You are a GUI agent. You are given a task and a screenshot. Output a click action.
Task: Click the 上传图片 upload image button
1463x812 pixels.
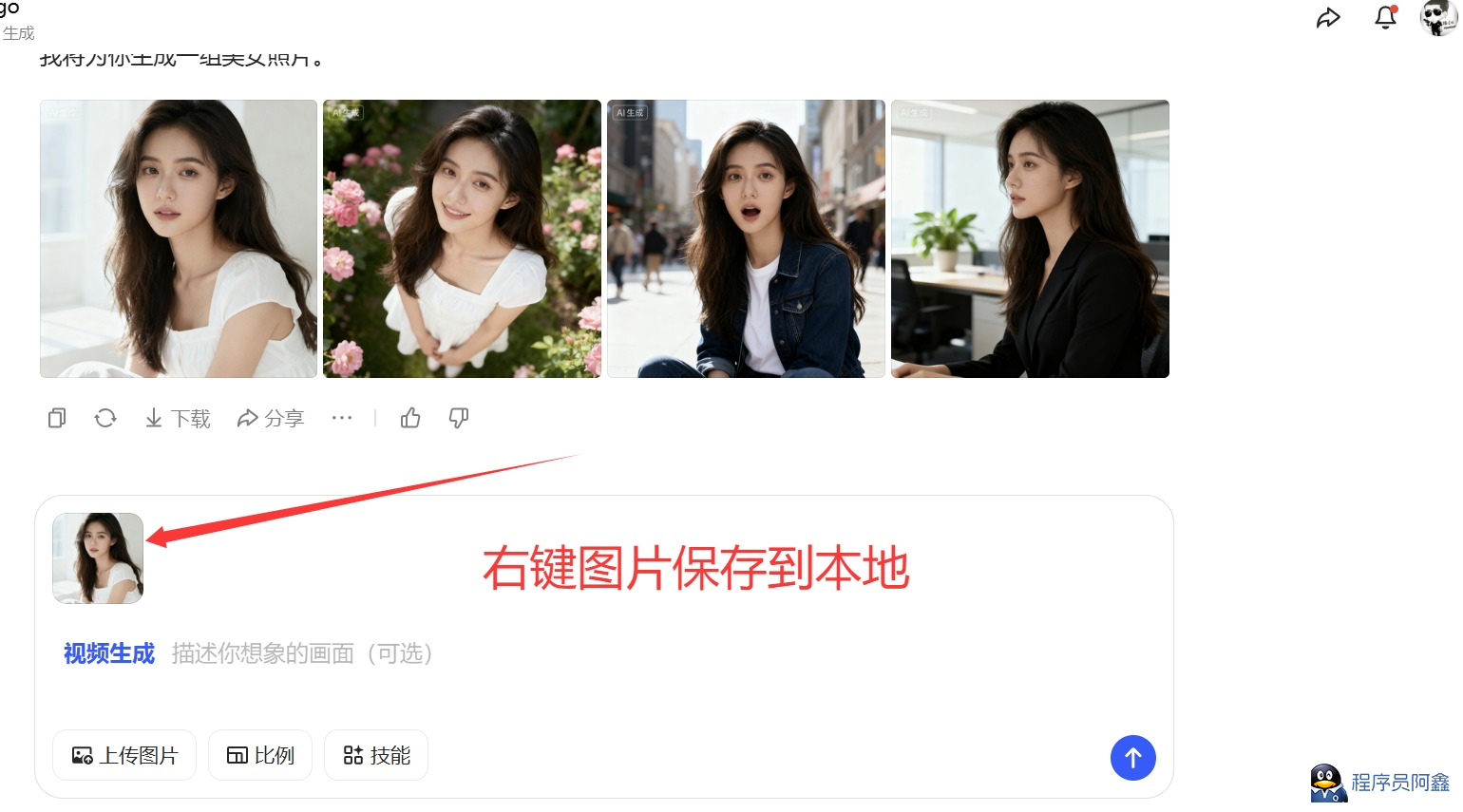point(124,755)
